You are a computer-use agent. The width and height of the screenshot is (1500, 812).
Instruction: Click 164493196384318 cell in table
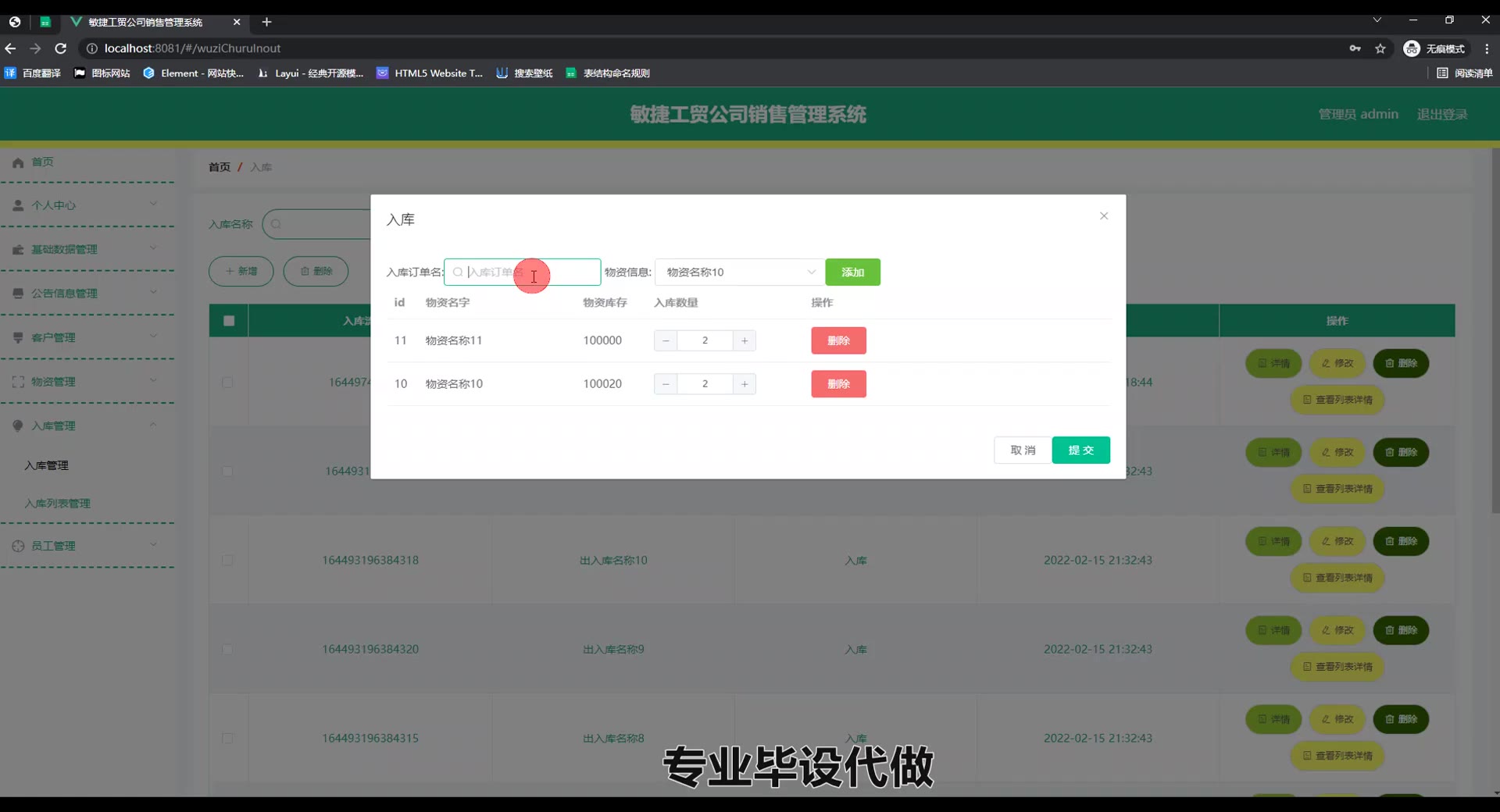[x=370, y=561]
